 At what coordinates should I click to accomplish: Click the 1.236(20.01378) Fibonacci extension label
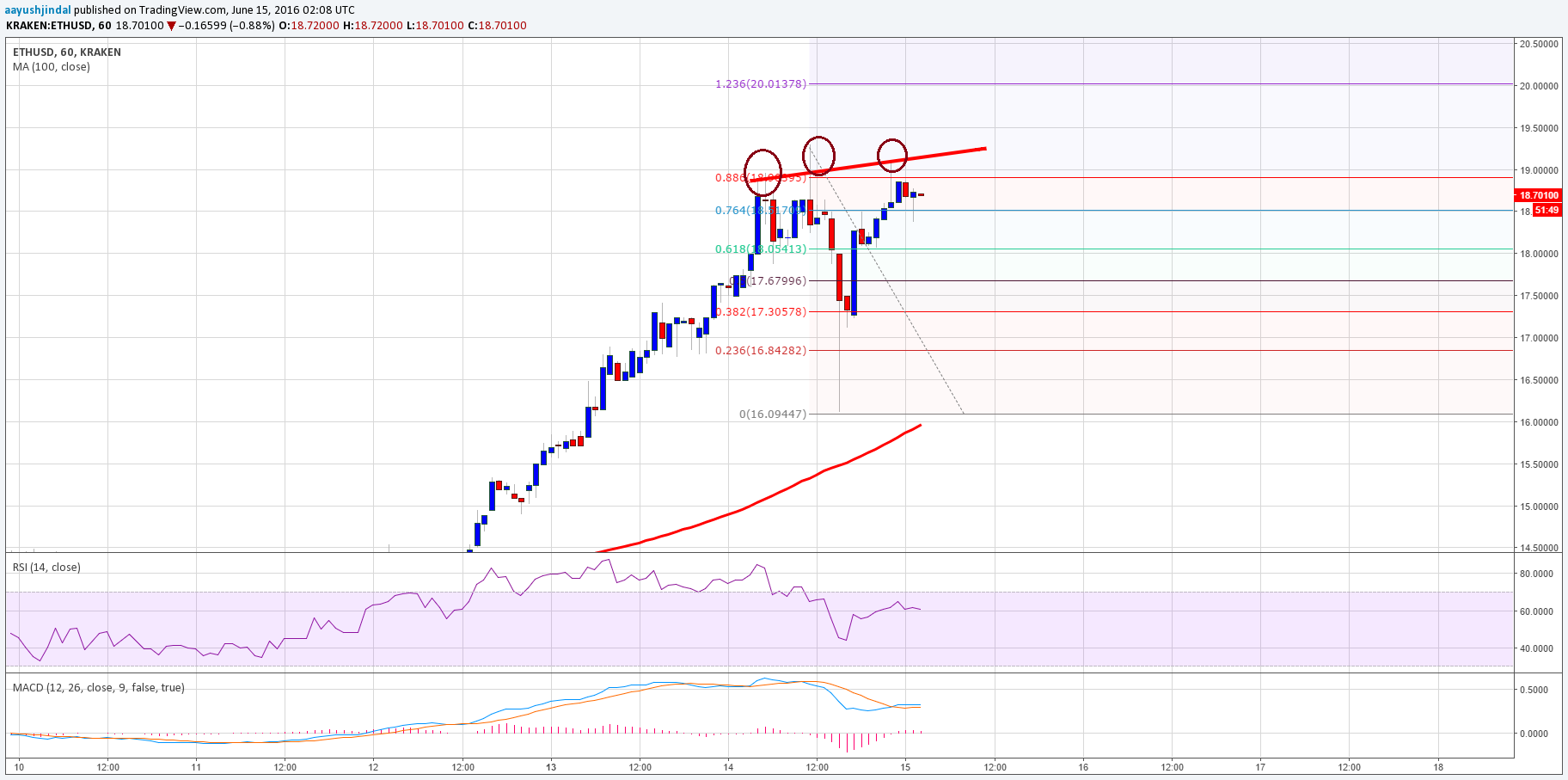(x=760, y=84)
